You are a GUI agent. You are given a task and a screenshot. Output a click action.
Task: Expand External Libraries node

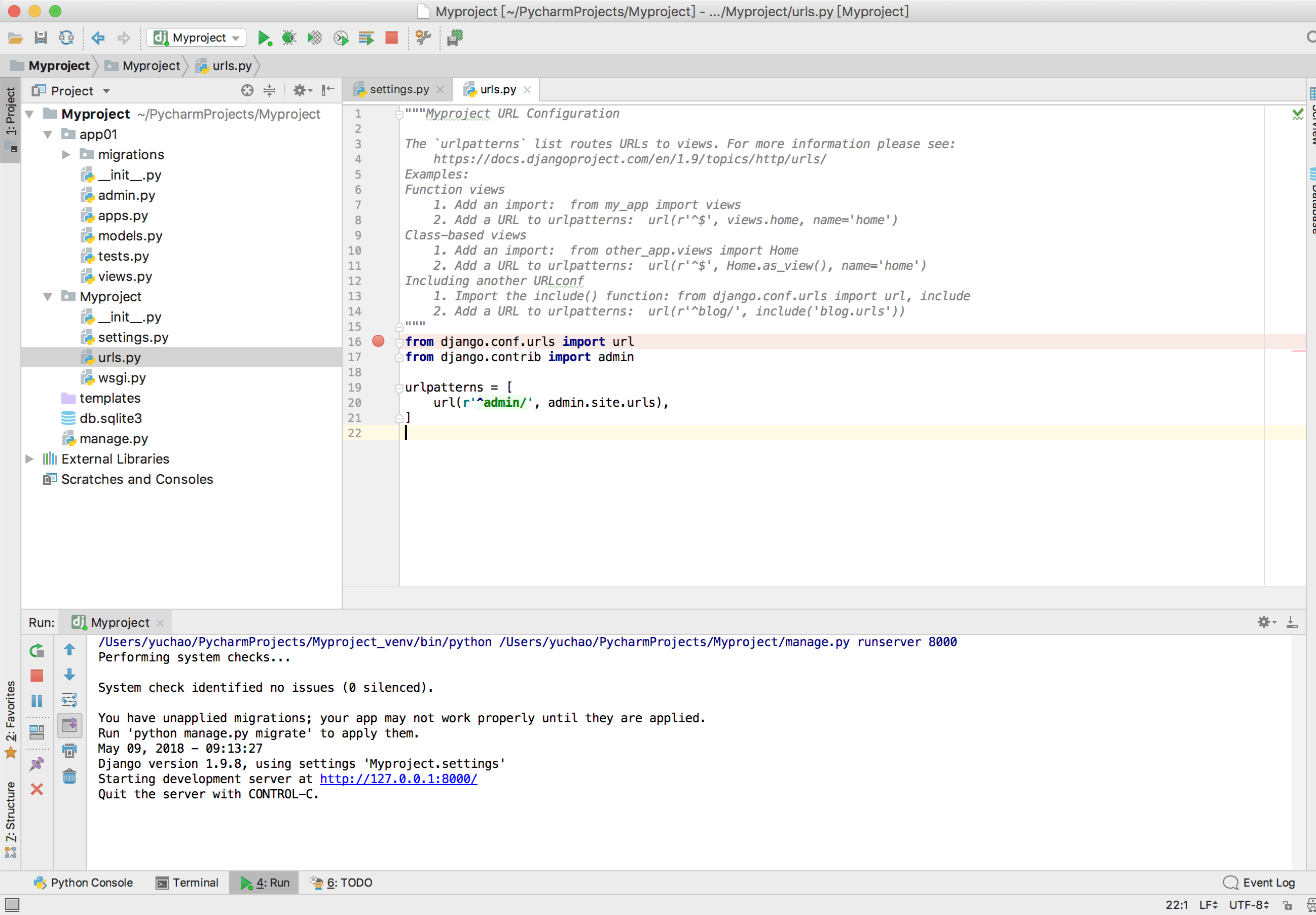click(x=29, y=459)
